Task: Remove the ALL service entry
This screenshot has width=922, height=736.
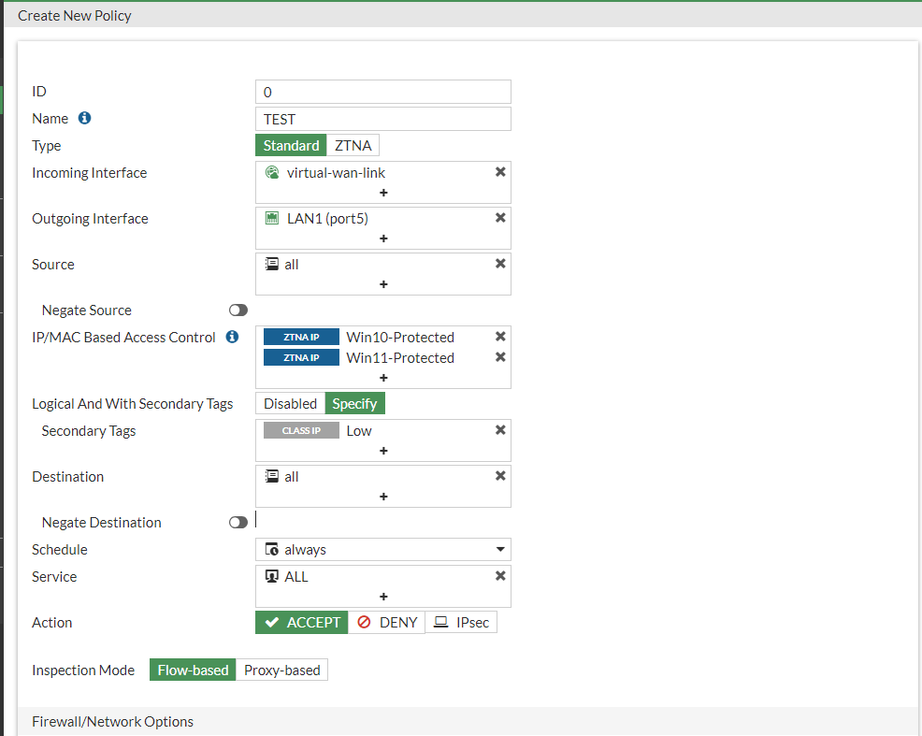Action: [x=500, y=576]
